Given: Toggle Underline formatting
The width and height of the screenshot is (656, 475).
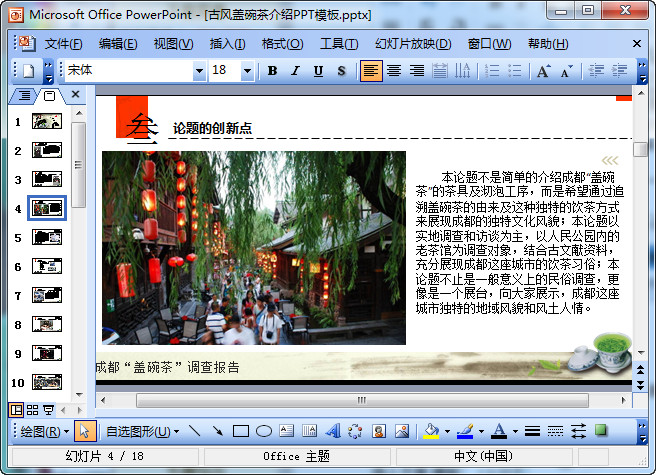Looking at the screenshot, I should (318, 71).
